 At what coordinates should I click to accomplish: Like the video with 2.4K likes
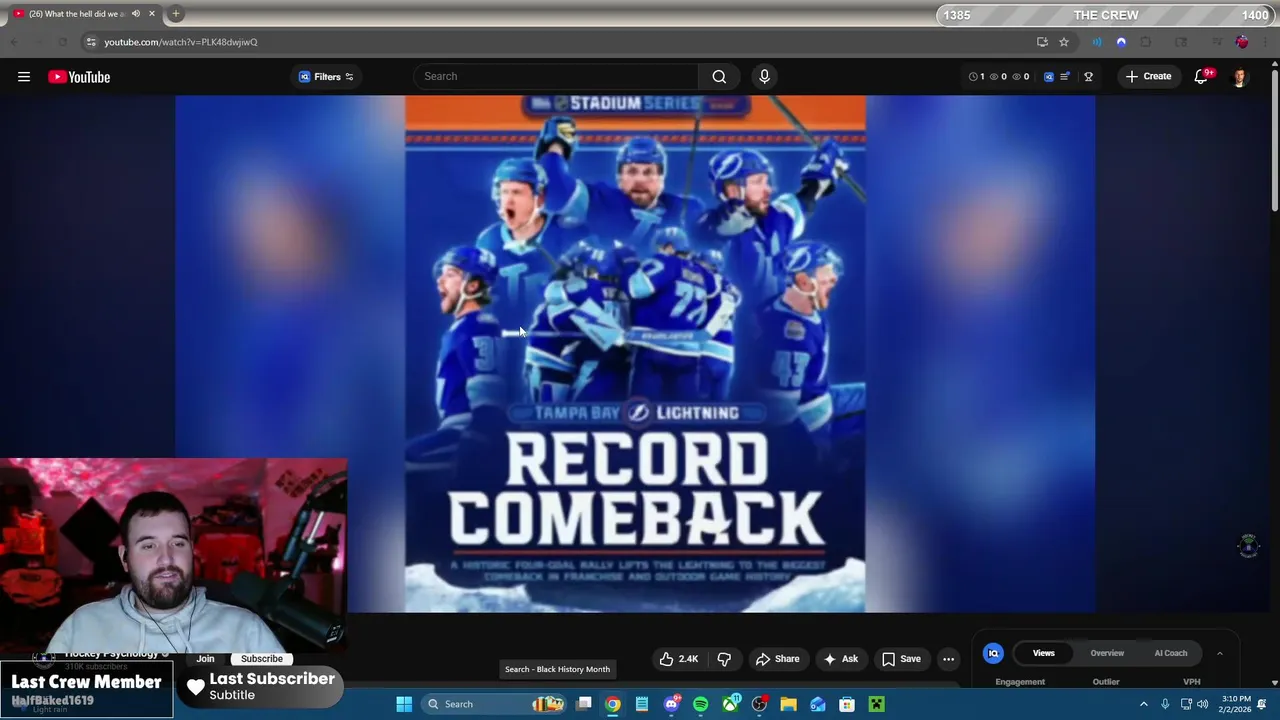pos(677,659)
